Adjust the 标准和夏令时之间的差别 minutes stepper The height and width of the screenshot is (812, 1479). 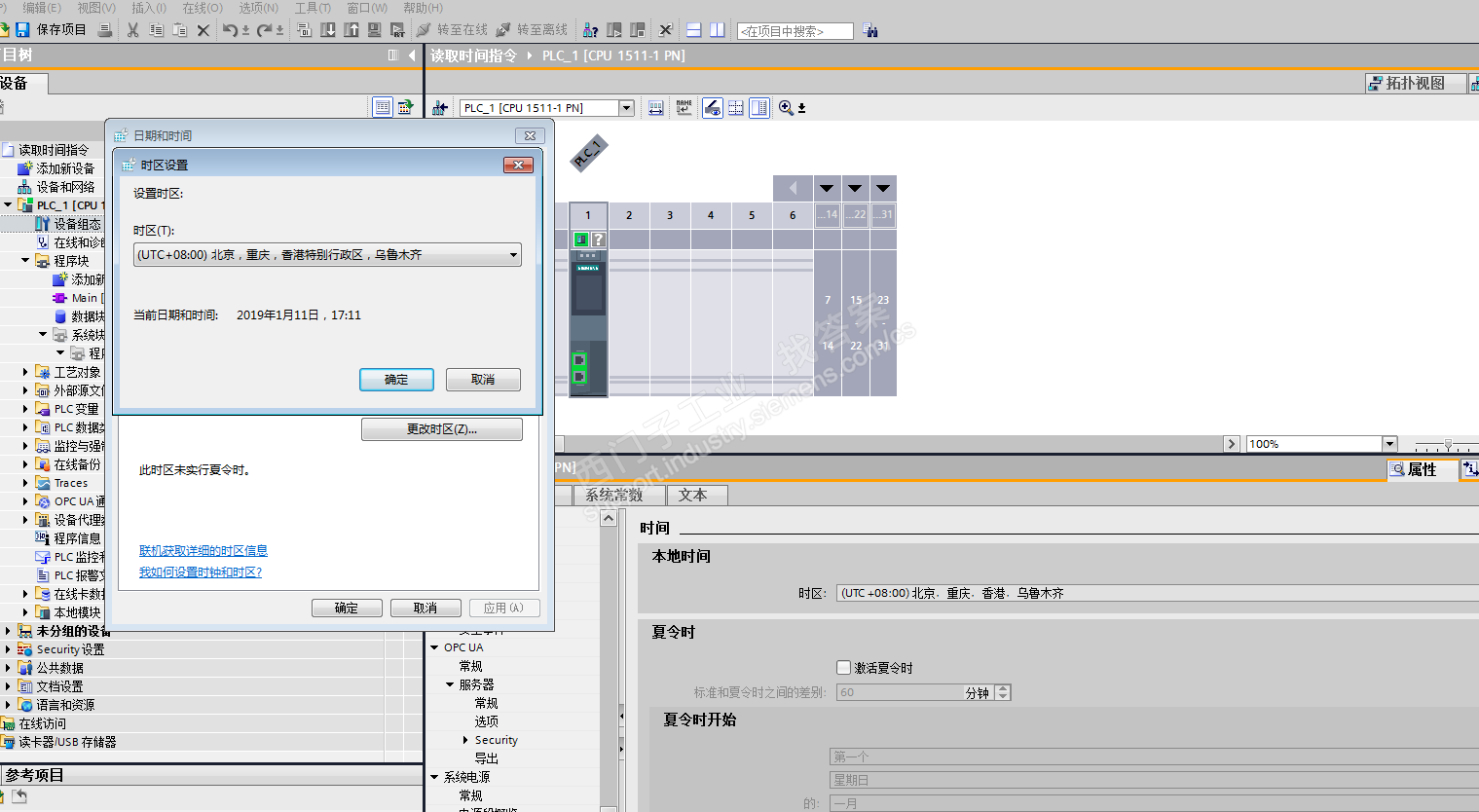[1003, 692]
